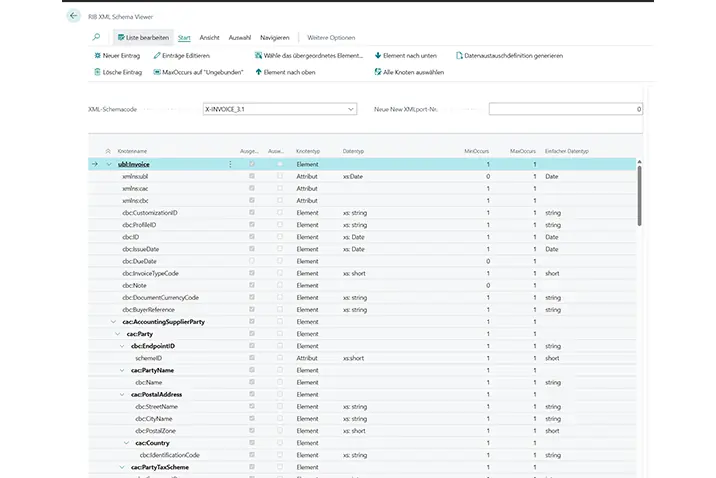
Task: Click the MaxOccurs auf Ungebunden icon
Action: tap(157, 72)
